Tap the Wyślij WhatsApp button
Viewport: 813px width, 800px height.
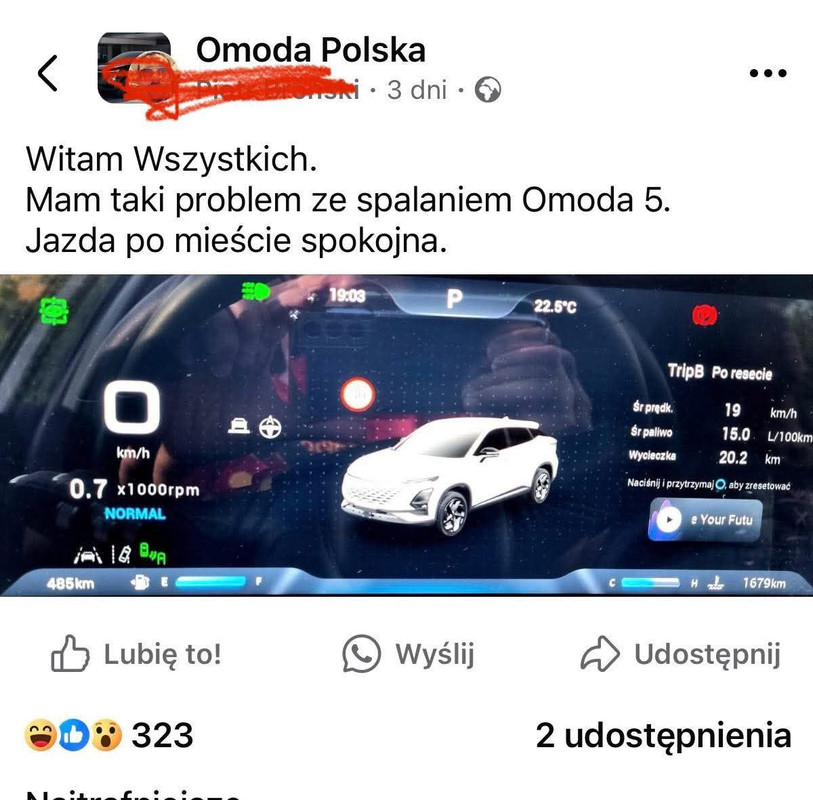[409, 653]
